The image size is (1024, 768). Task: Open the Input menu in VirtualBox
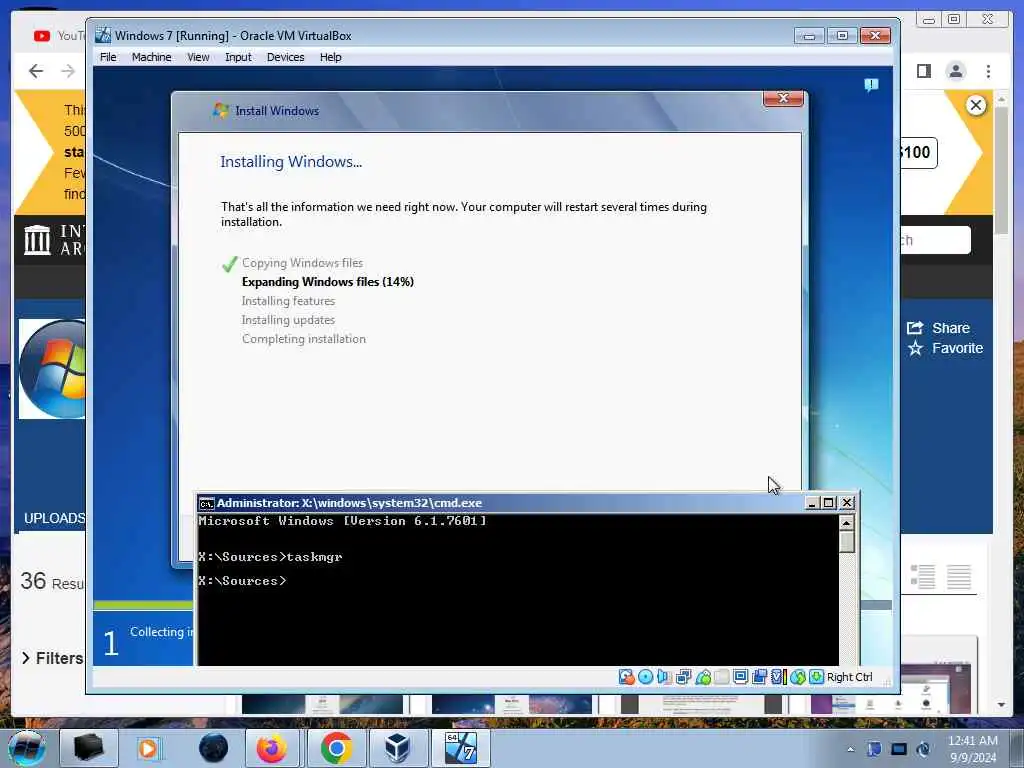coord(238,57)
